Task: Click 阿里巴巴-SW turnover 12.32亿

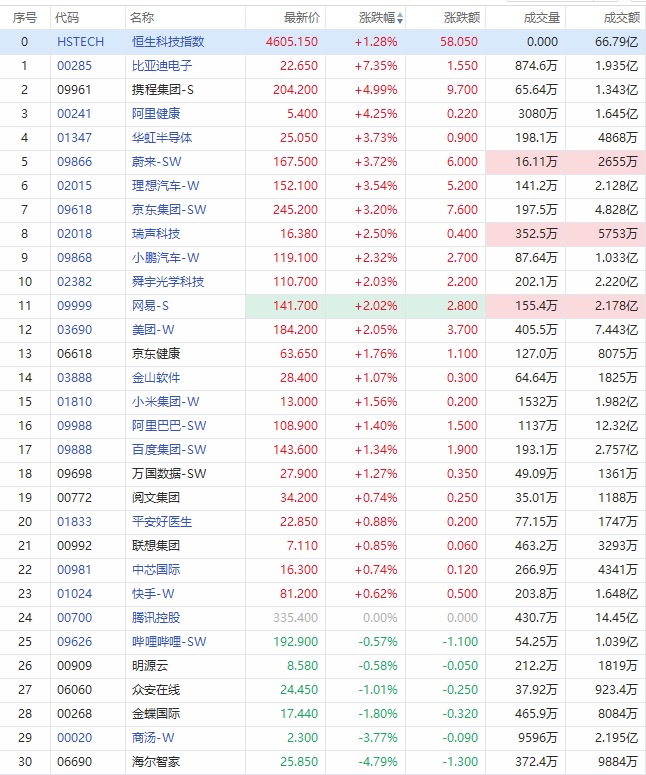Action: tap(617, 426)
